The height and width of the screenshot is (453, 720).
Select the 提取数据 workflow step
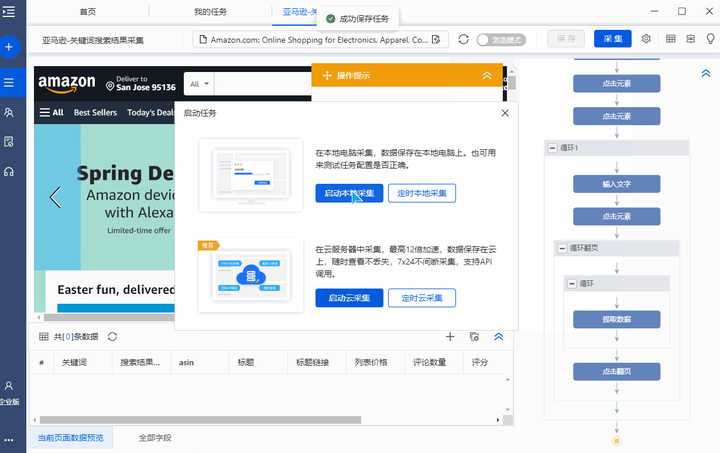click(617, 319)
